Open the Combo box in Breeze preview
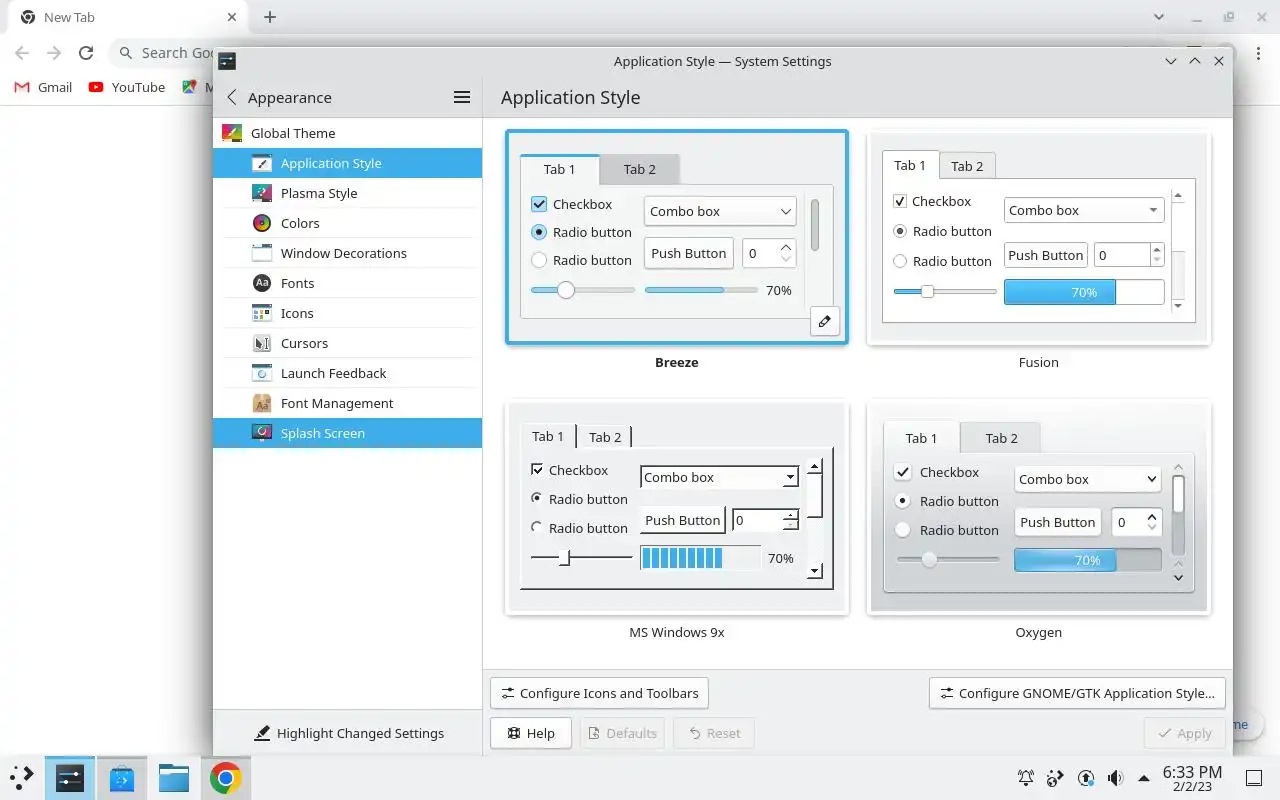This screenshot has width=1280, height=800. [720, 211]
